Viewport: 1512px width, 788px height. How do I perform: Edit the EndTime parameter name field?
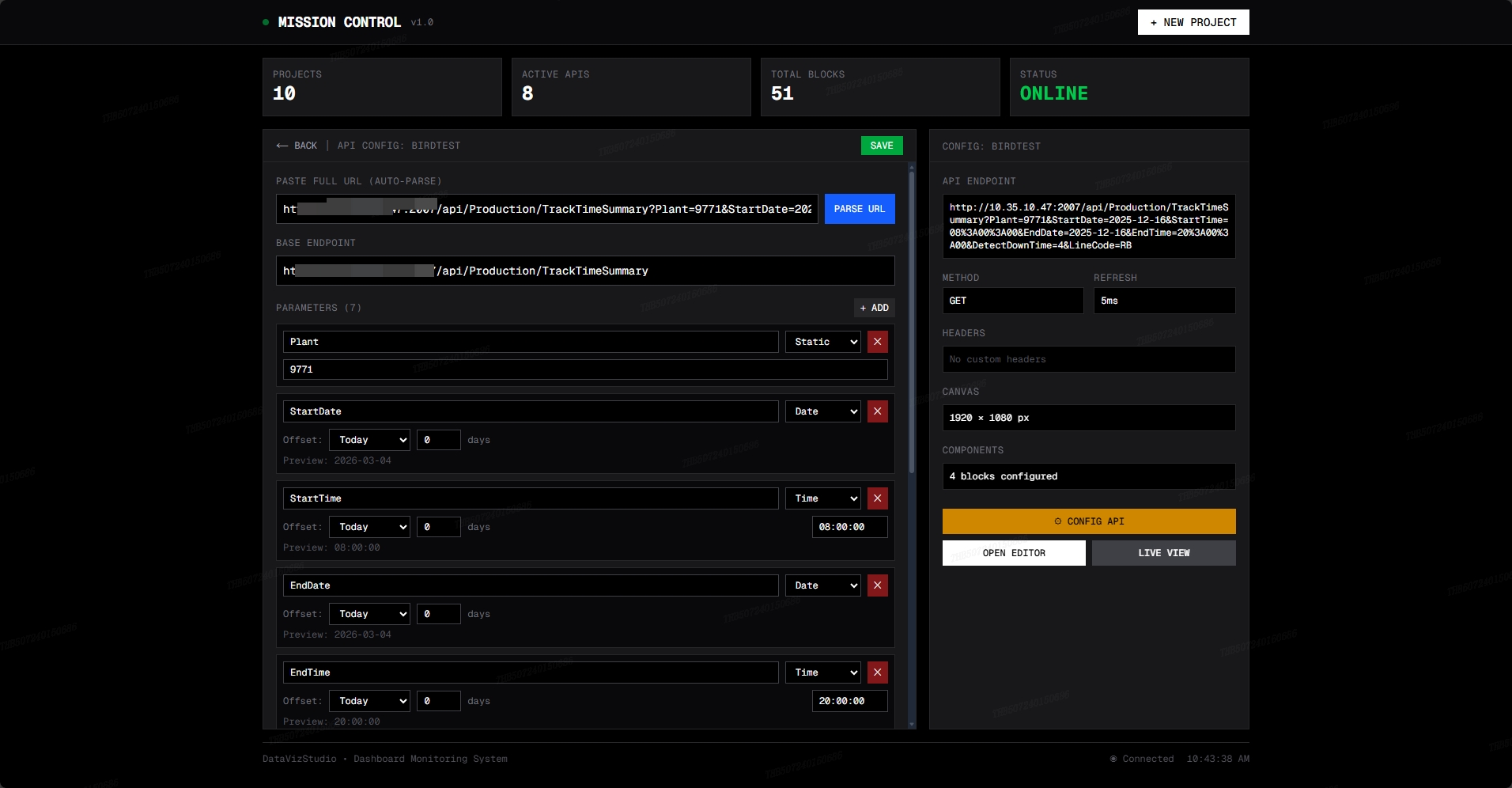coord(531,672)
